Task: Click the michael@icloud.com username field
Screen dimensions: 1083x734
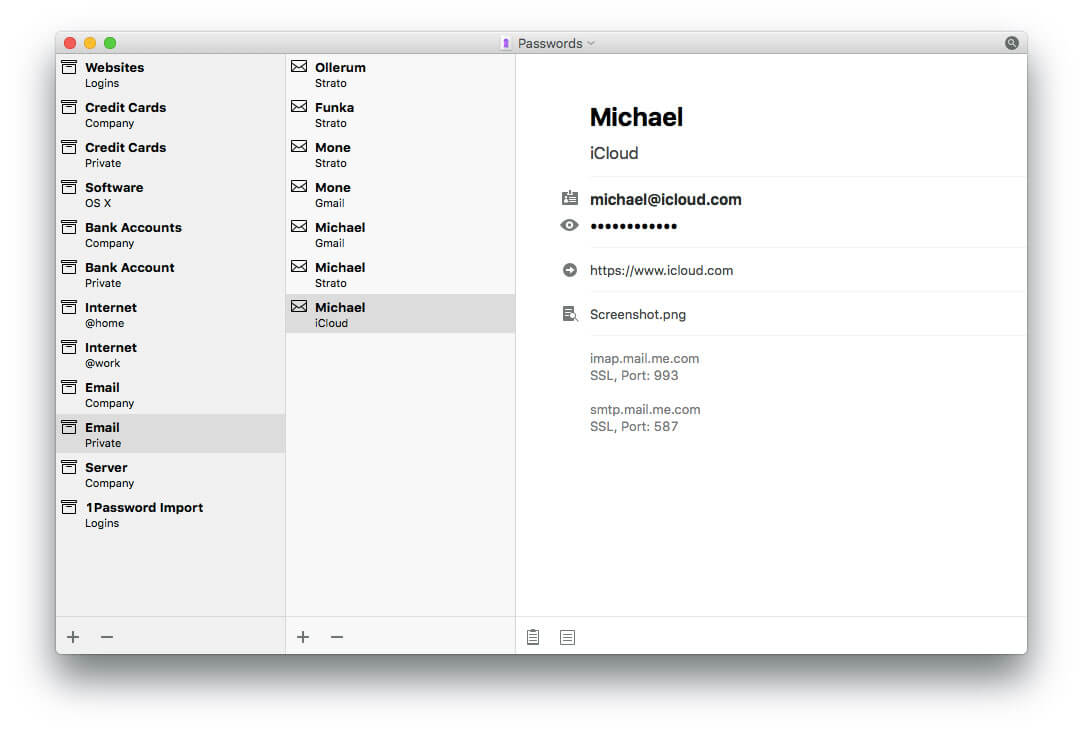Action: 665,200
